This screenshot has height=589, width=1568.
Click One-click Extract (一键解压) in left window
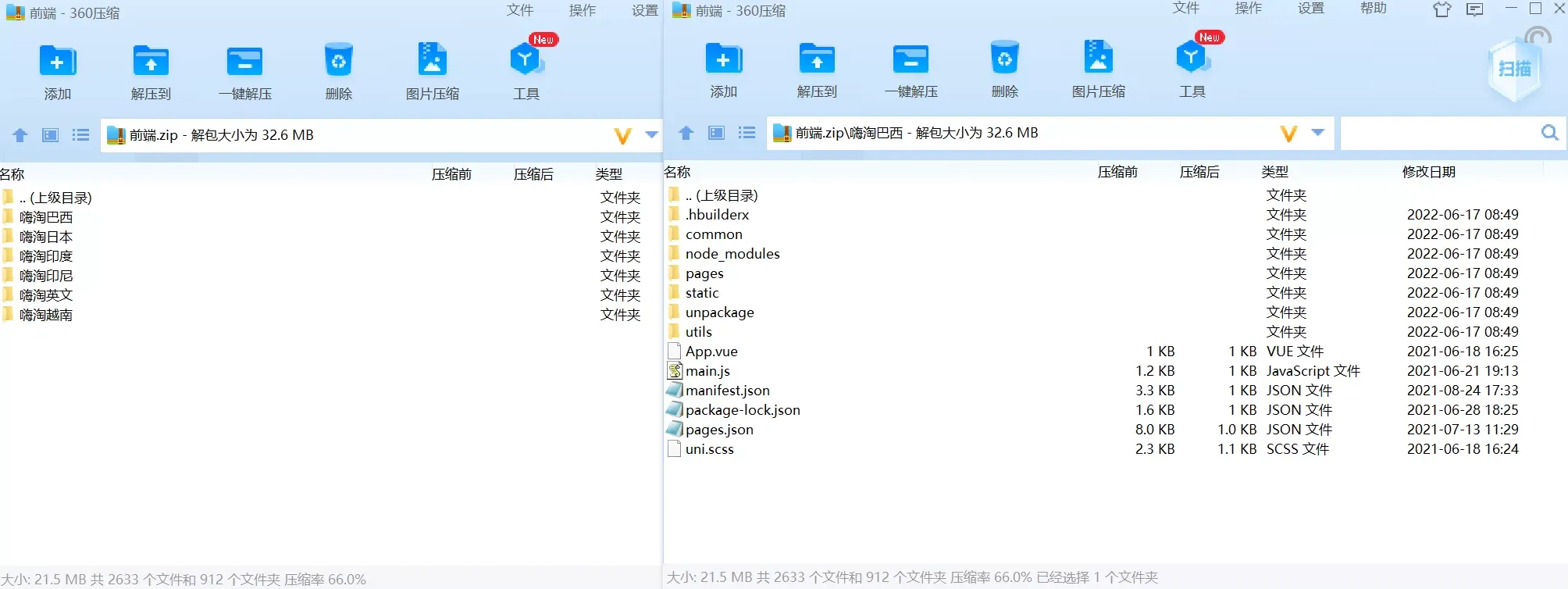point(244,62)
